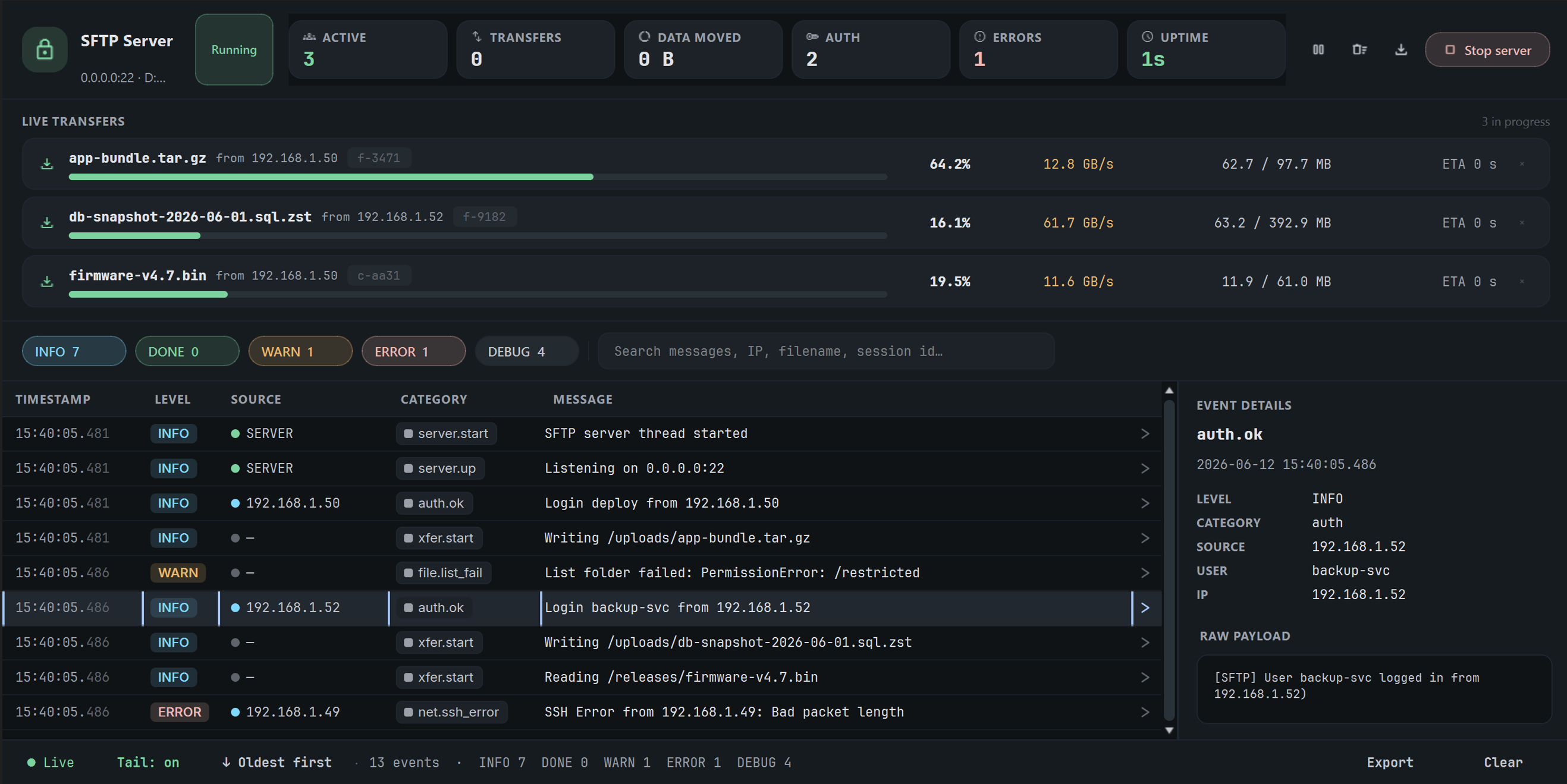The image size is (1567, 784).
Task: Click the clear log trash icon
Action: (x=1359, y=50)
